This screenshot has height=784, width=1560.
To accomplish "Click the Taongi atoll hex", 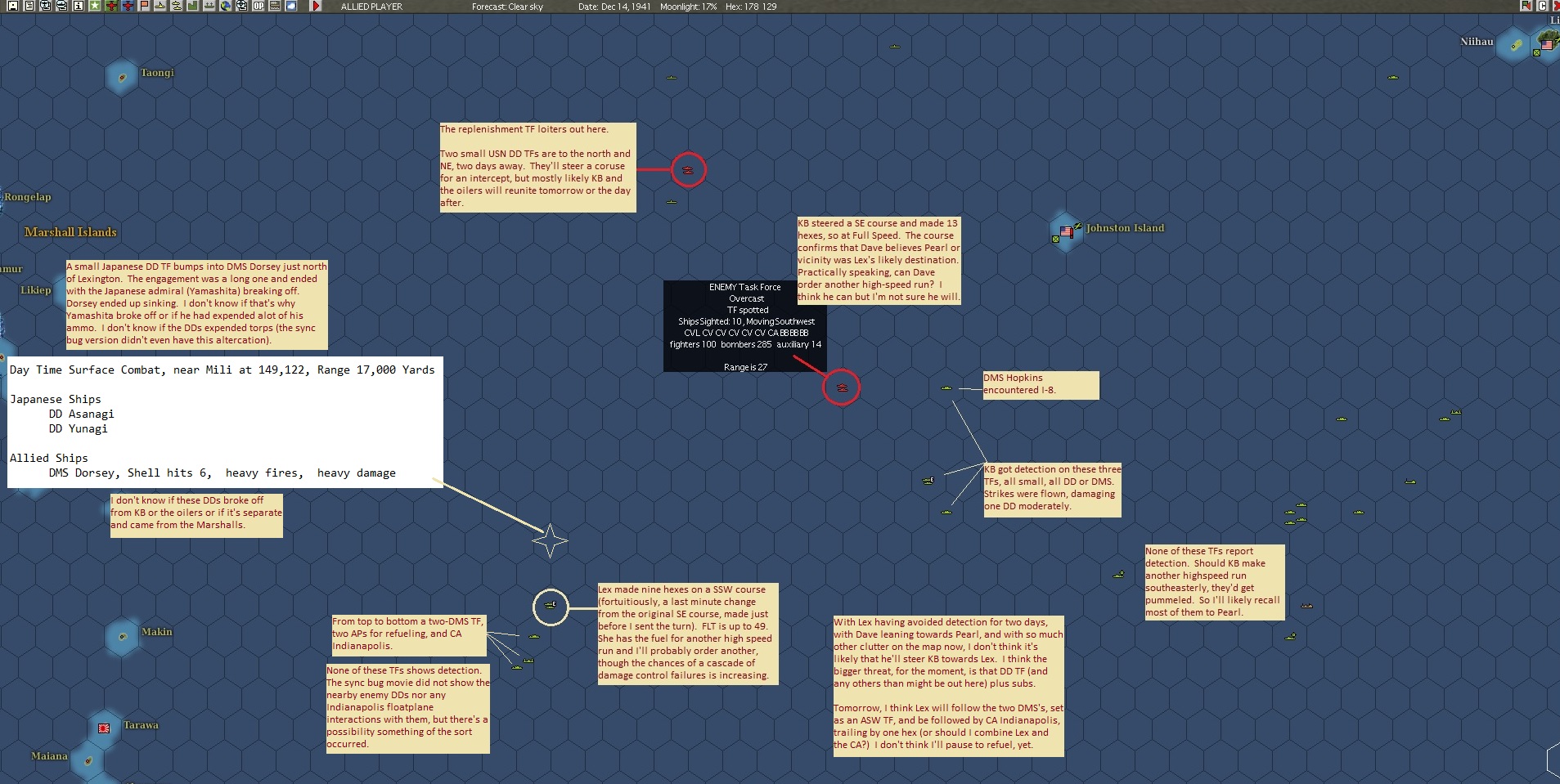I will (122, 78).
